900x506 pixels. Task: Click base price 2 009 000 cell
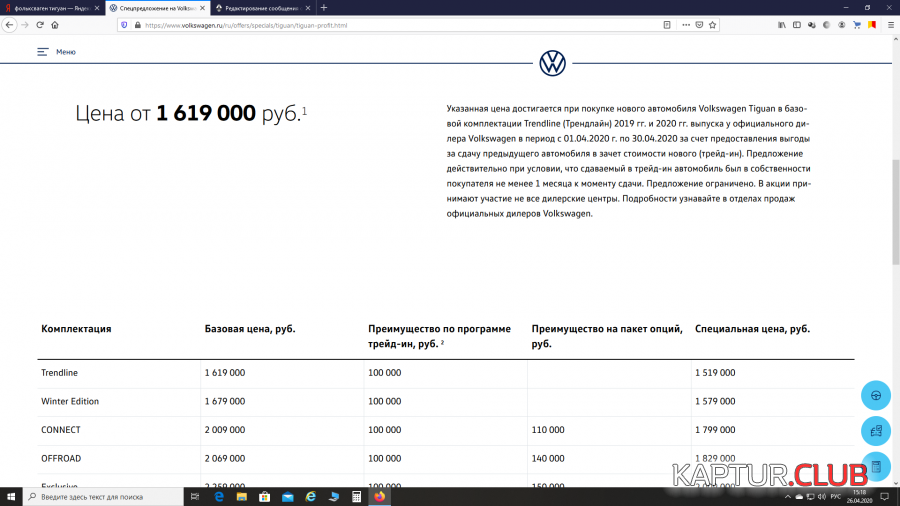pyautogui.click(x=224, y=430)
